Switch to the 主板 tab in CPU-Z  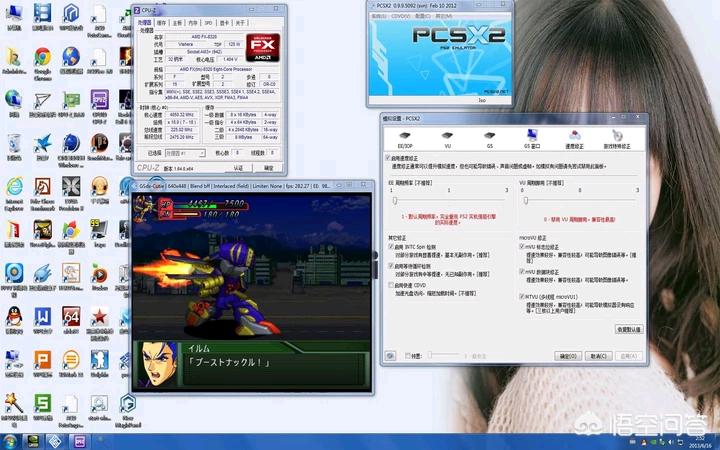(x=177, y=22)
